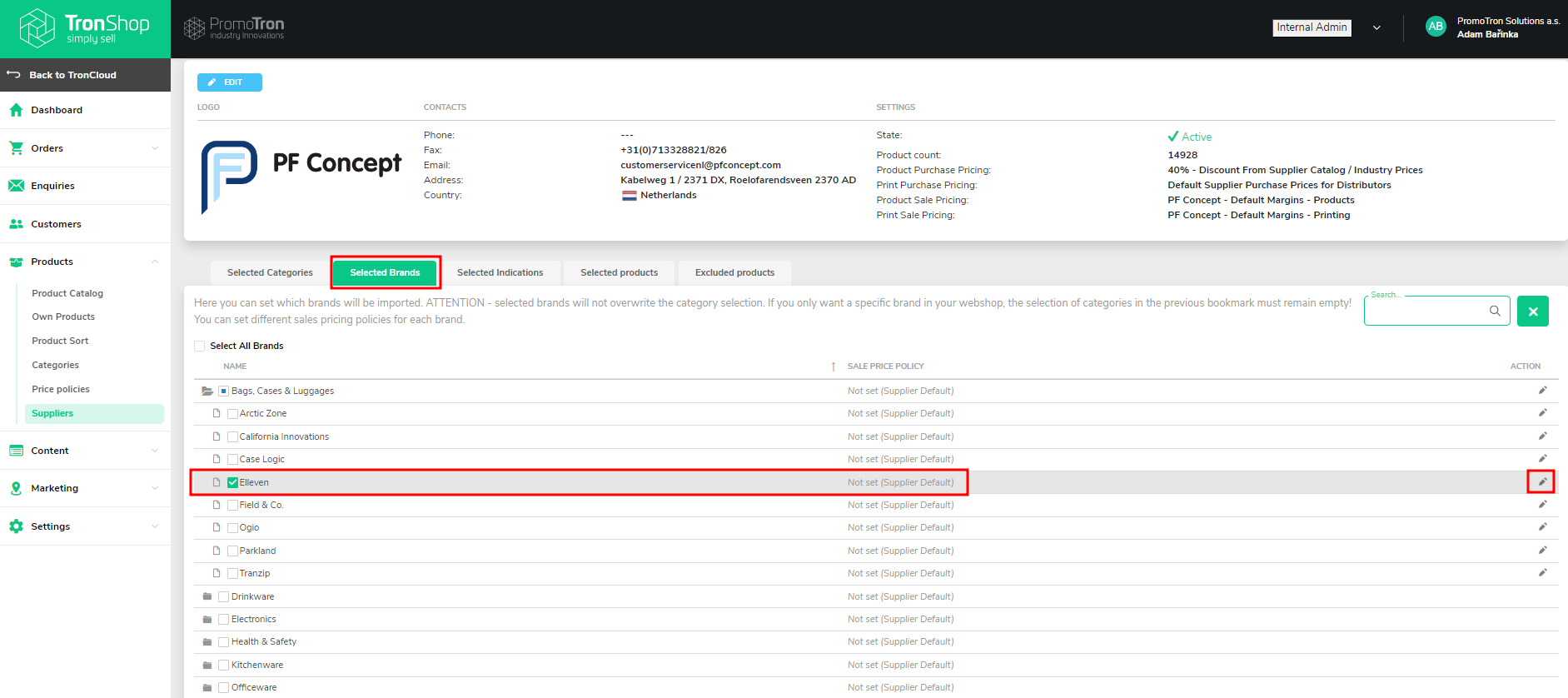The width and height of the screenshot is (1568, 698).
Task: Check the Officeware category checkbox
Action: (223, 687)
